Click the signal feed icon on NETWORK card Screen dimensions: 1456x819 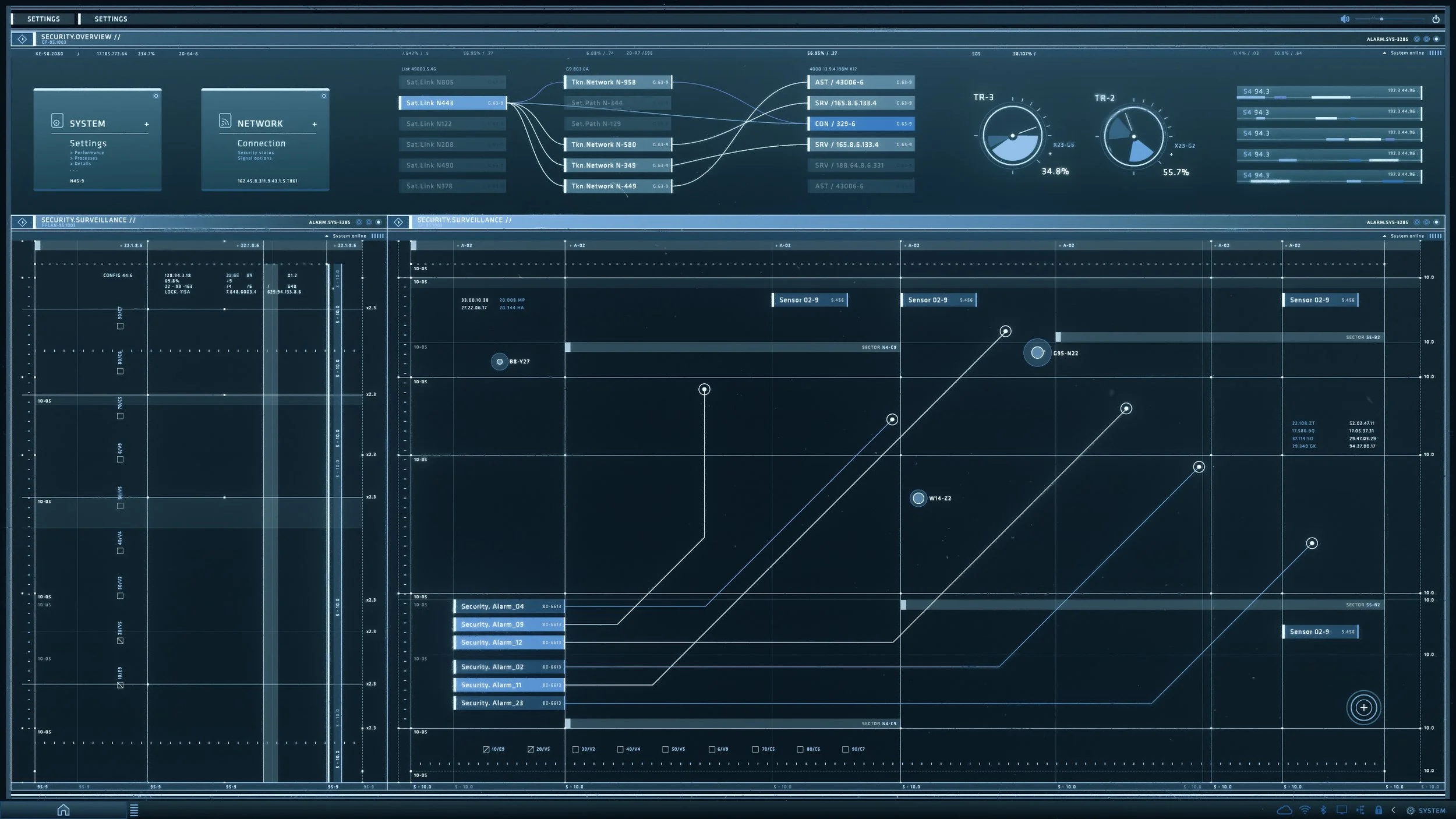coord(225,121)
